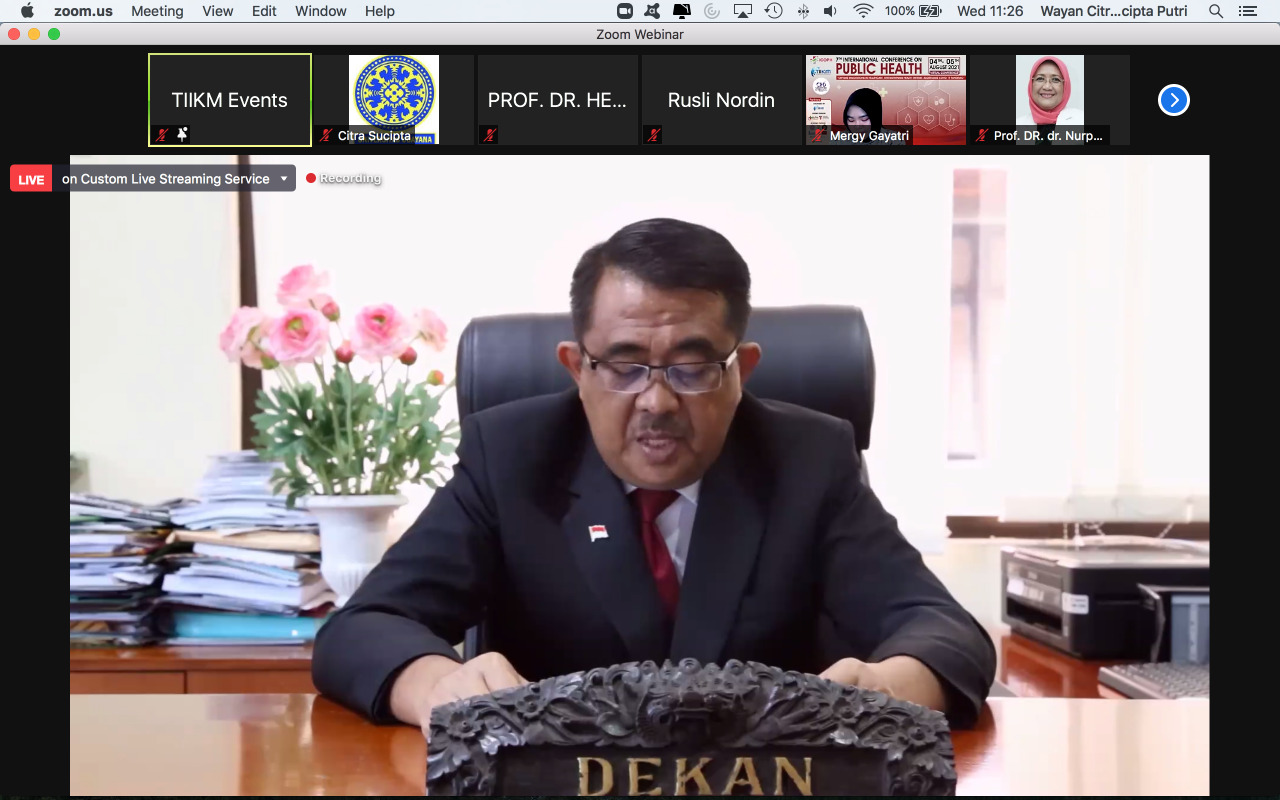Select the TIIKM Events video thumbnail
The image size is (1280, 800).
pyautogui.click(x=230, y=100)
